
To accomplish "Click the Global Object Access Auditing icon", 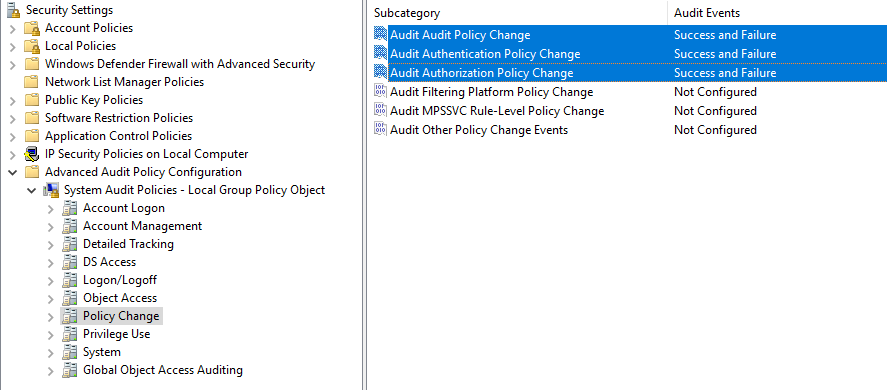I will (x=70, y=370).
